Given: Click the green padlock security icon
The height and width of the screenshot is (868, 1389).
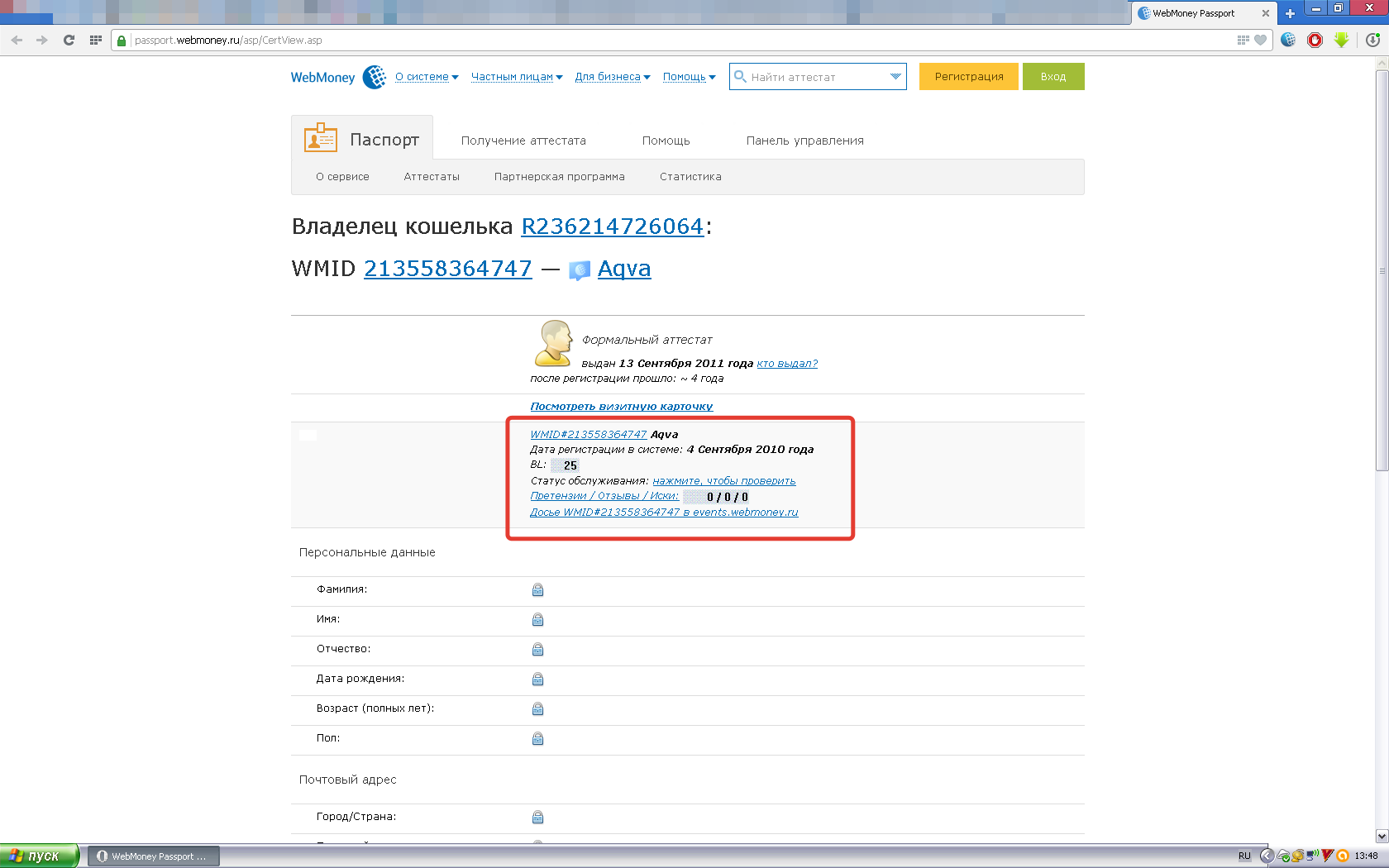Looking at the screenshot, I should (x=122, y=40).
